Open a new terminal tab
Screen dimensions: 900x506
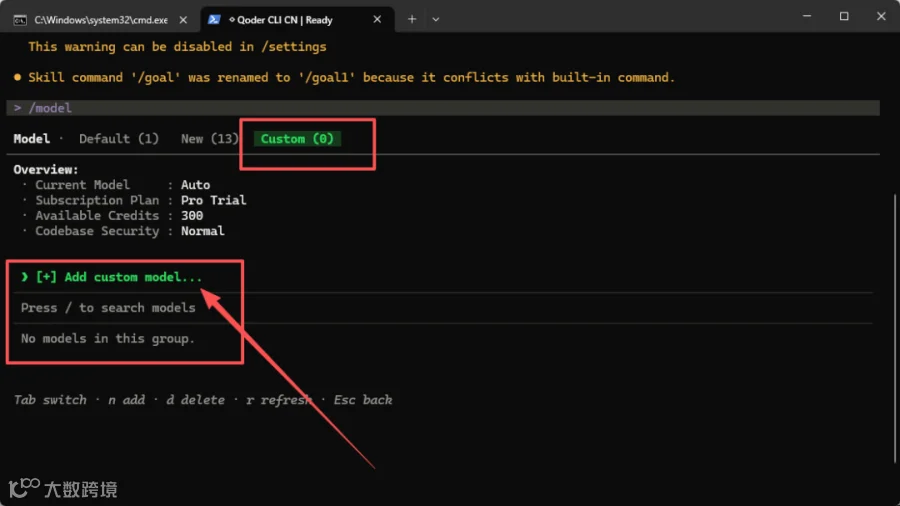click(412, 20)
